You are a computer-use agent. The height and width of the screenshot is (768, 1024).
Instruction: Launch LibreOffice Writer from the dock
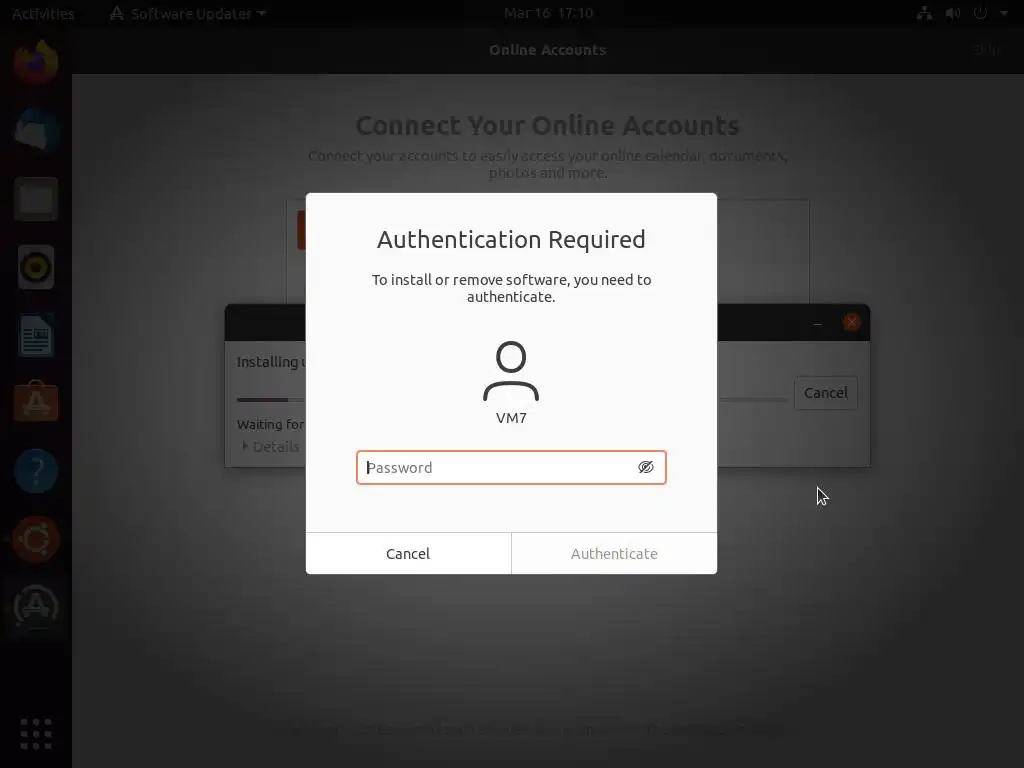pos(36,335)
